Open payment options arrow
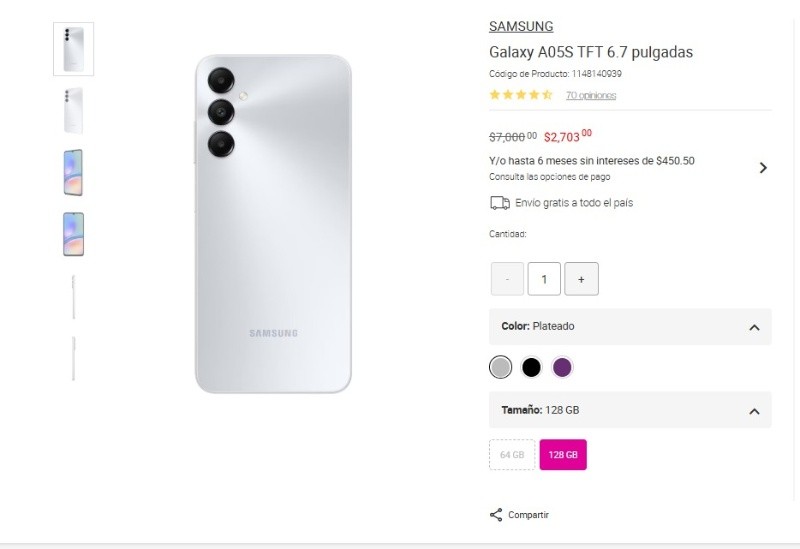 (x=763, y=168)
